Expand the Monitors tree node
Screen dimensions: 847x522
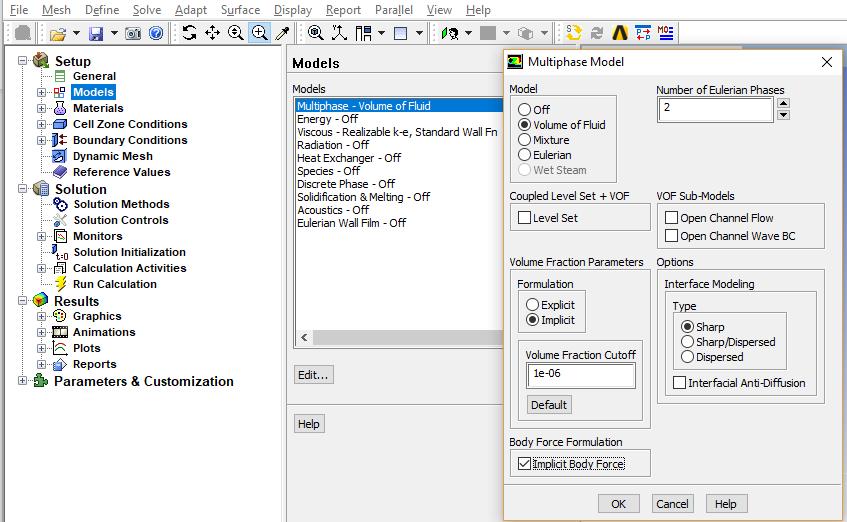pos(42,236)
